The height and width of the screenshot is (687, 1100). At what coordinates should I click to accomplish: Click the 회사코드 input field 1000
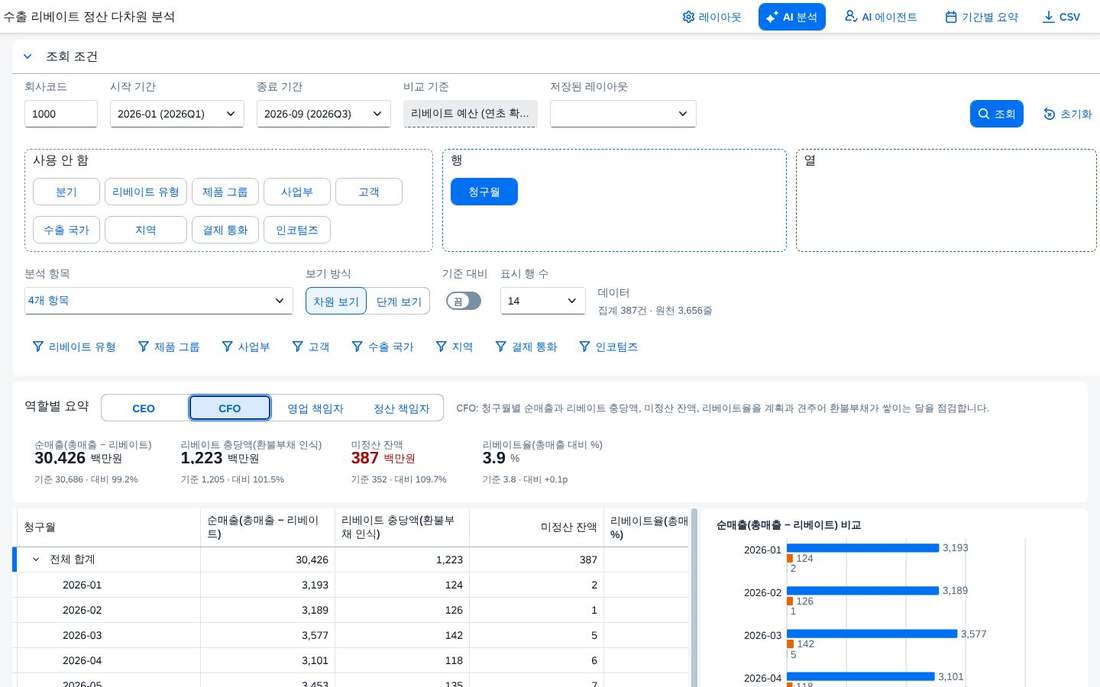[x=61, y=114]
